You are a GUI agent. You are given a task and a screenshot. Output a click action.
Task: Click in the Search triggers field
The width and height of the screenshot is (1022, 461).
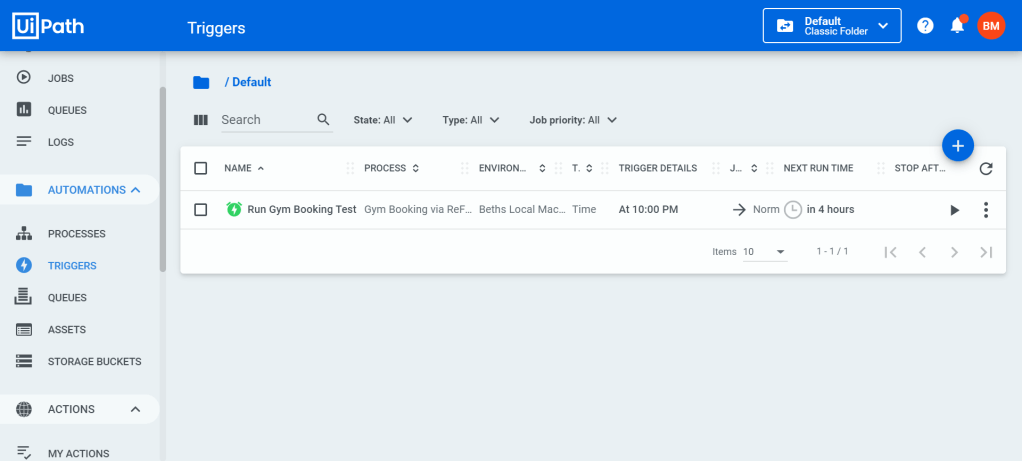[265, 120]
